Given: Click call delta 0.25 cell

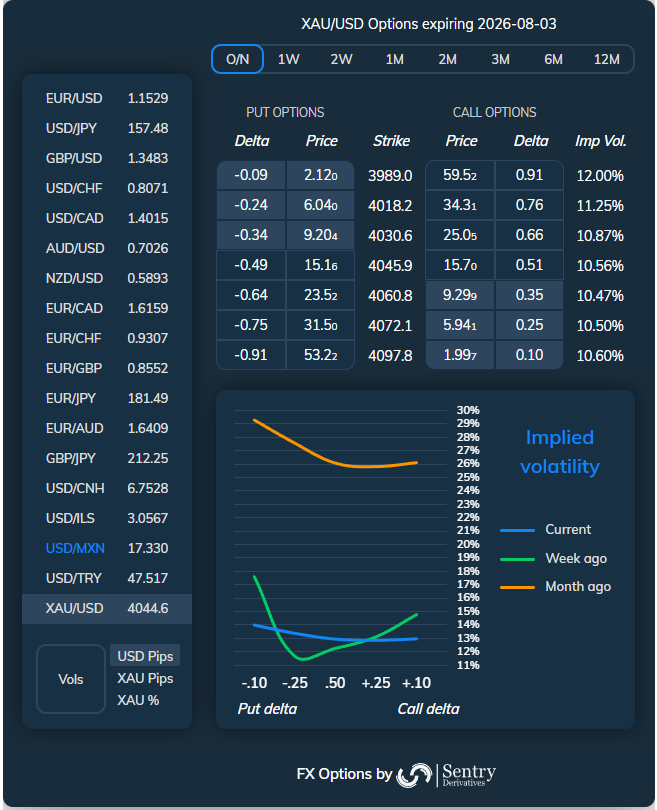Looking at the screenshot, I should 529,325.
